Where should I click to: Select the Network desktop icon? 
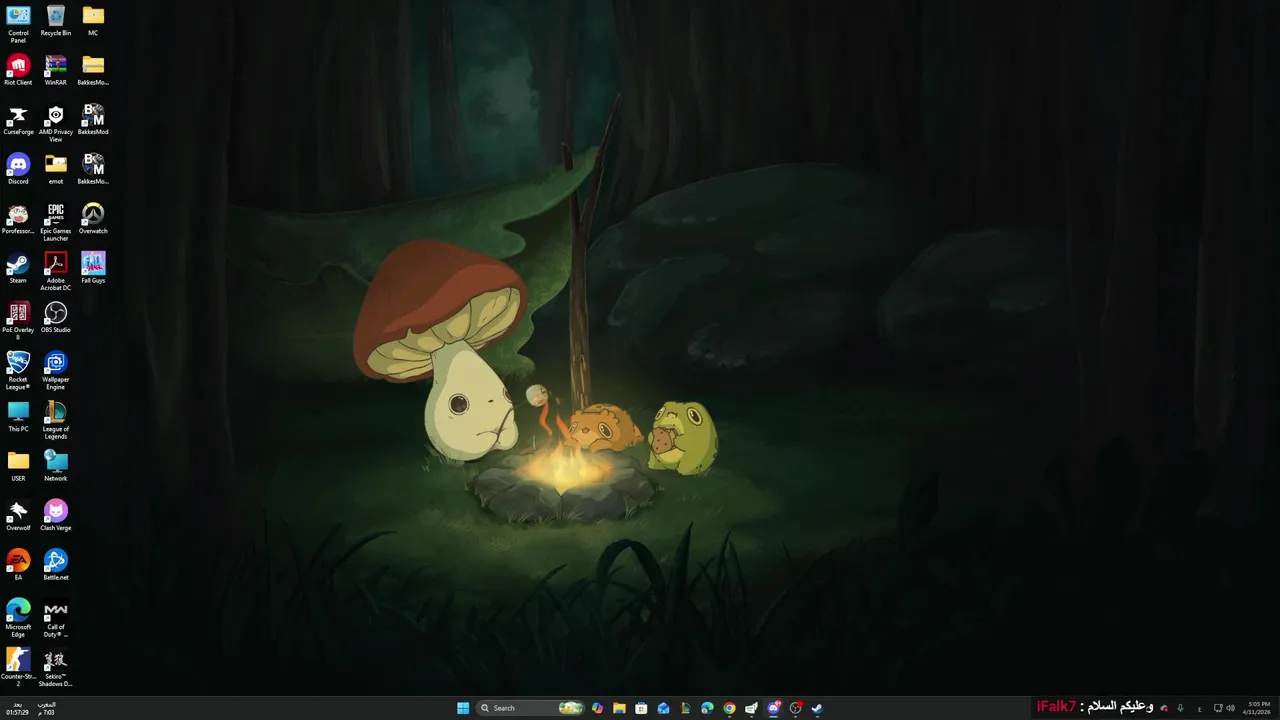[56, 466]
